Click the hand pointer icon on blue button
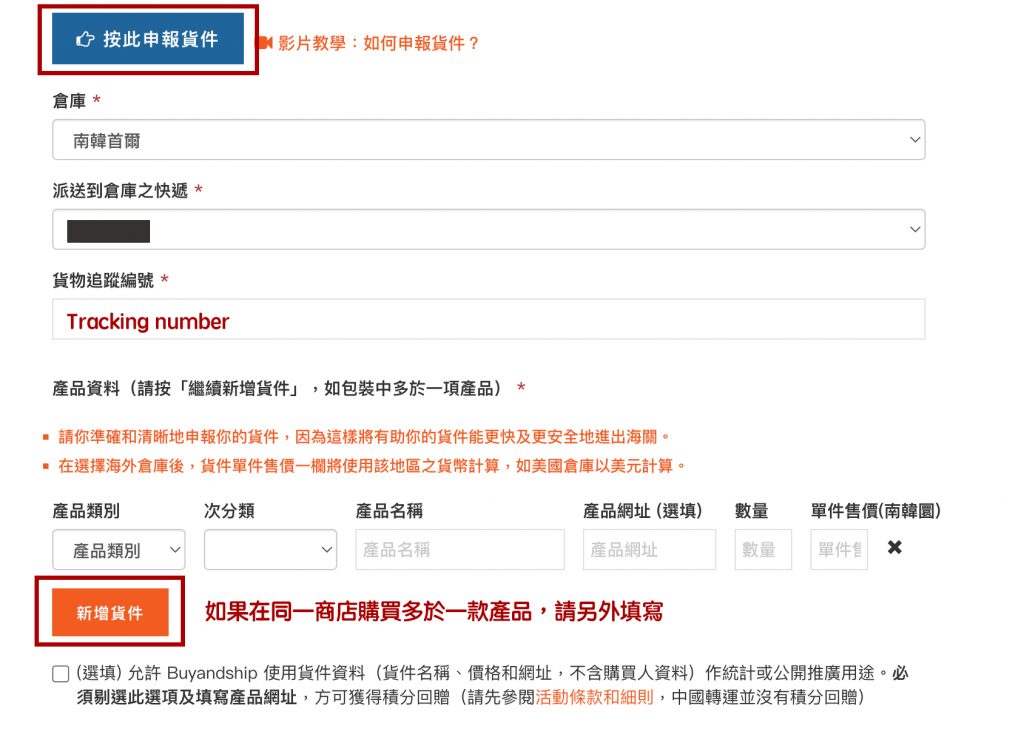 coord(86,39)
